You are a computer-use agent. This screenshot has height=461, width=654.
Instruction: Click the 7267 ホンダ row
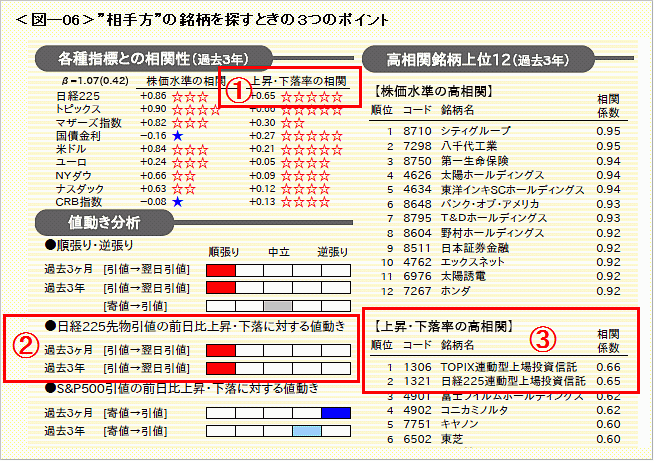(x=499, y=291)
